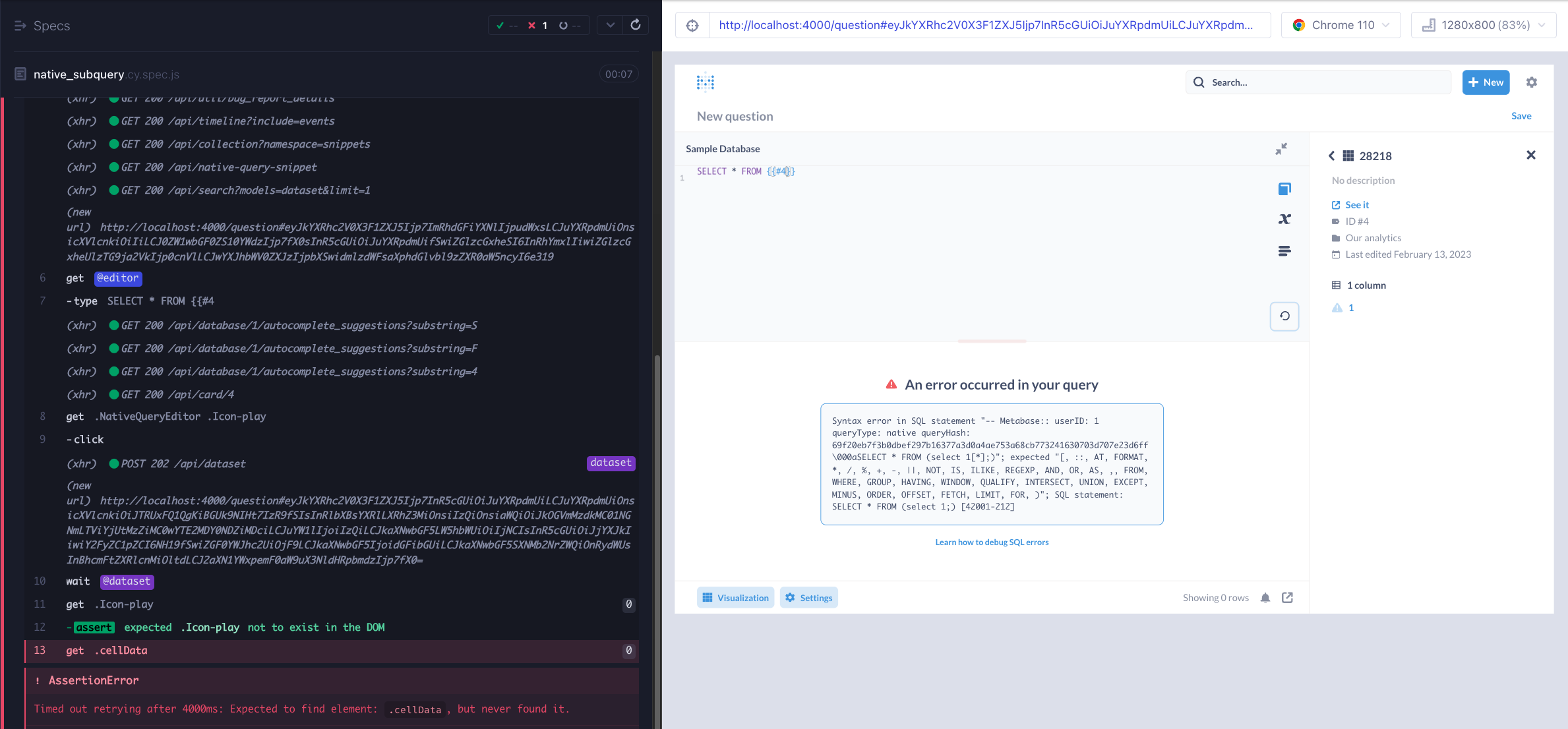Click the Metabase logo icon
The width and height of the screenshot is (1568, 729).
pyautogui.click(x=706, y=82)
